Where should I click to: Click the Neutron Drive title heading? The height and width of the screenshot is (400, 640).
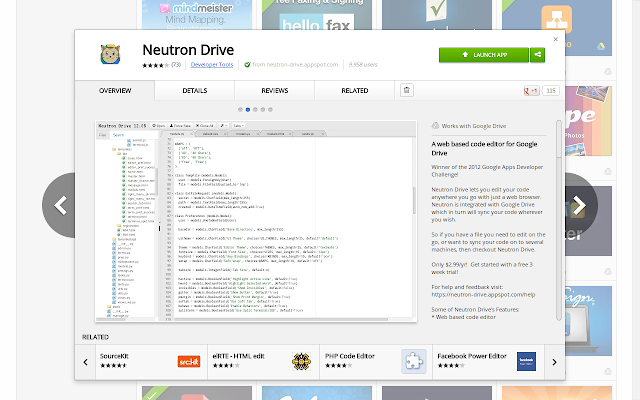pos(188,50)
